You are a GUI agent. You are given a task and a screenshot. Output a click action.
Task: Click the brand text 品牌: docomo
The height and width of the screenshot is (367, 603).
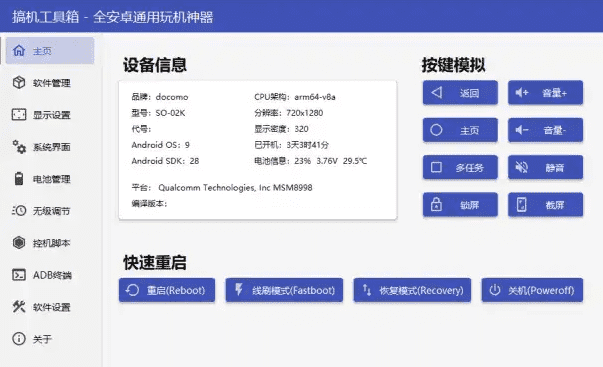point(160,97)
